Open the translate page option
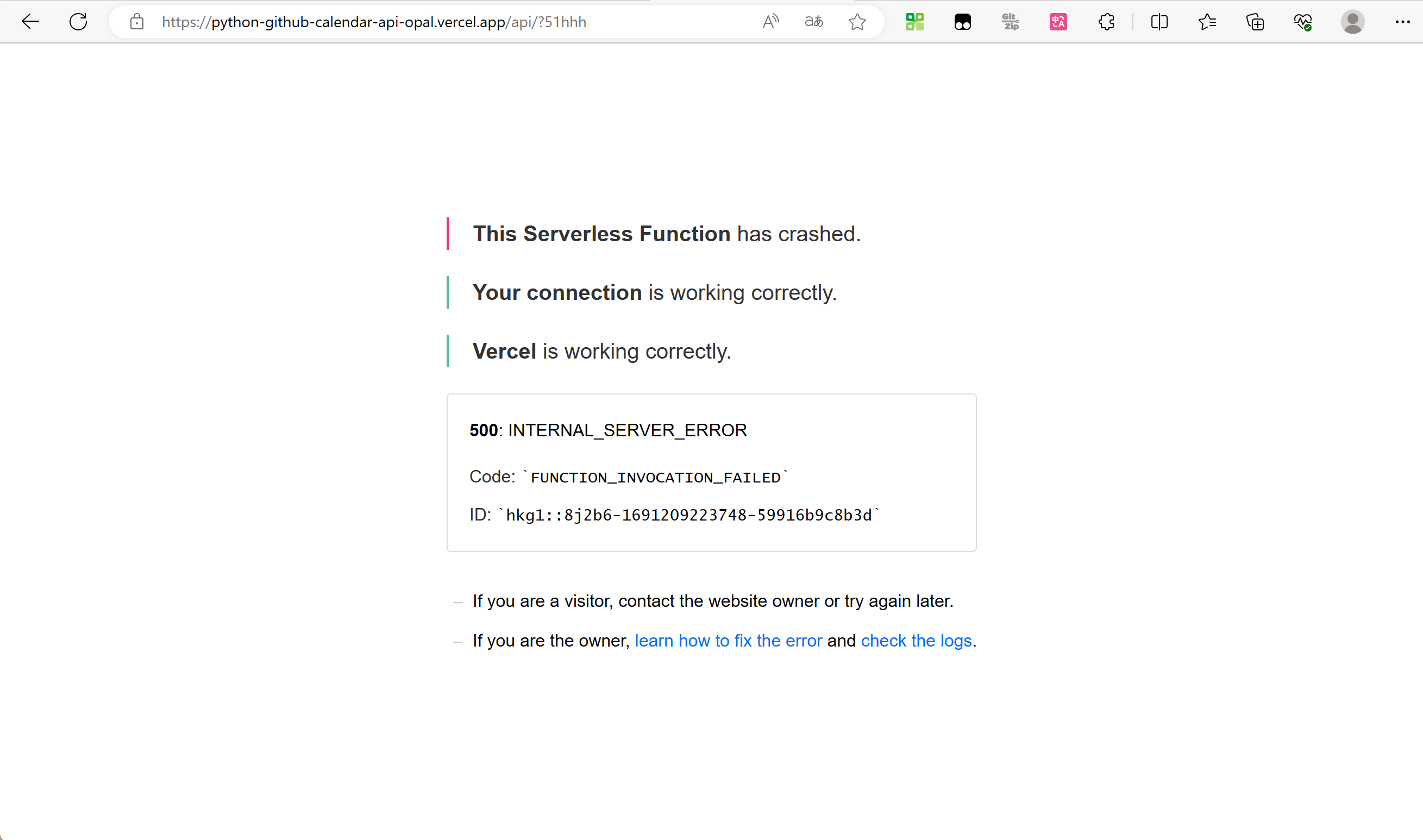Viewport: 1423px width, 840px height. pyautogui.click(x=813, y=22)
